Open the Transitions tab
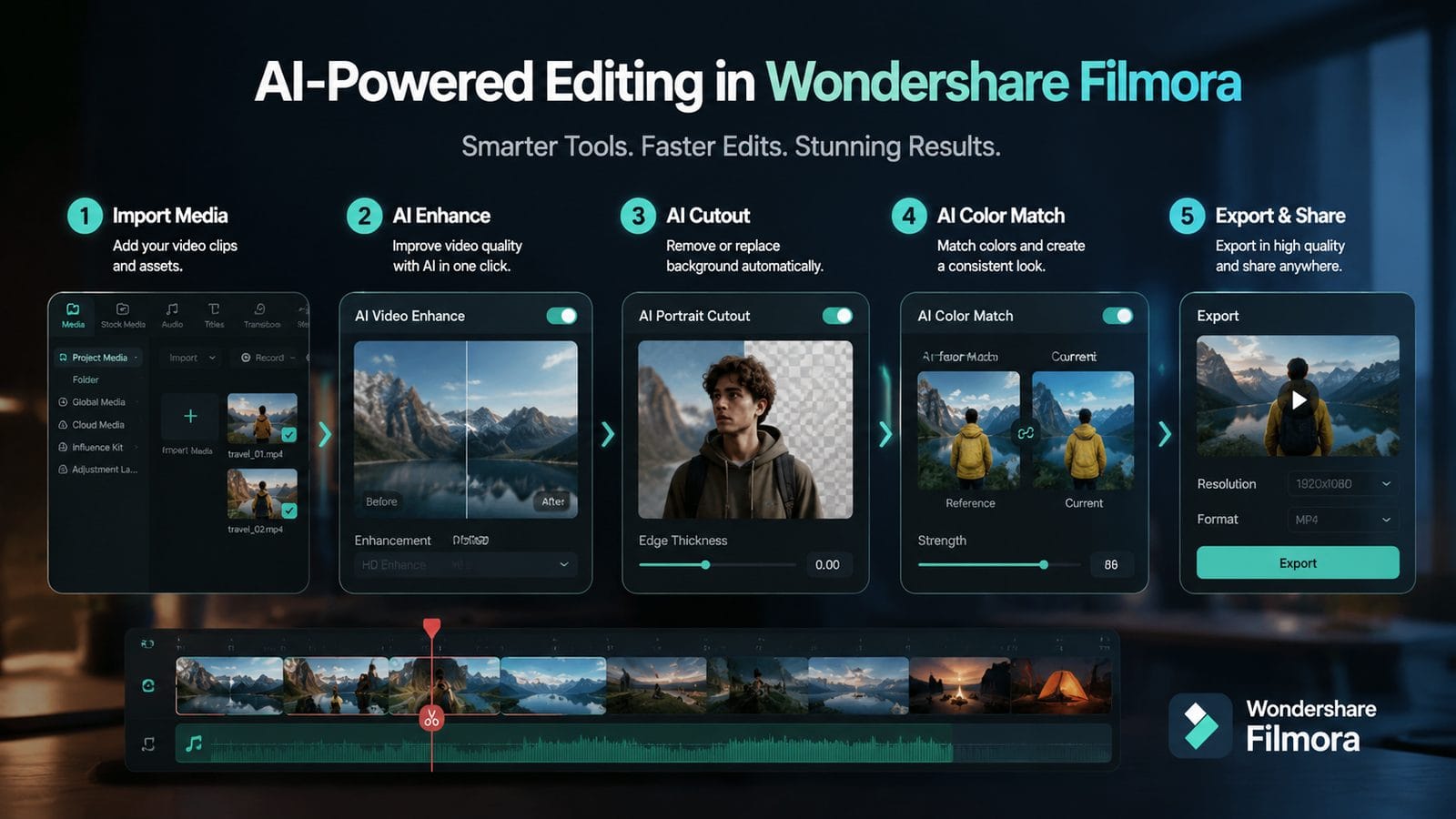Viewport: 1456px width, 819px height. tap(261, 316)
